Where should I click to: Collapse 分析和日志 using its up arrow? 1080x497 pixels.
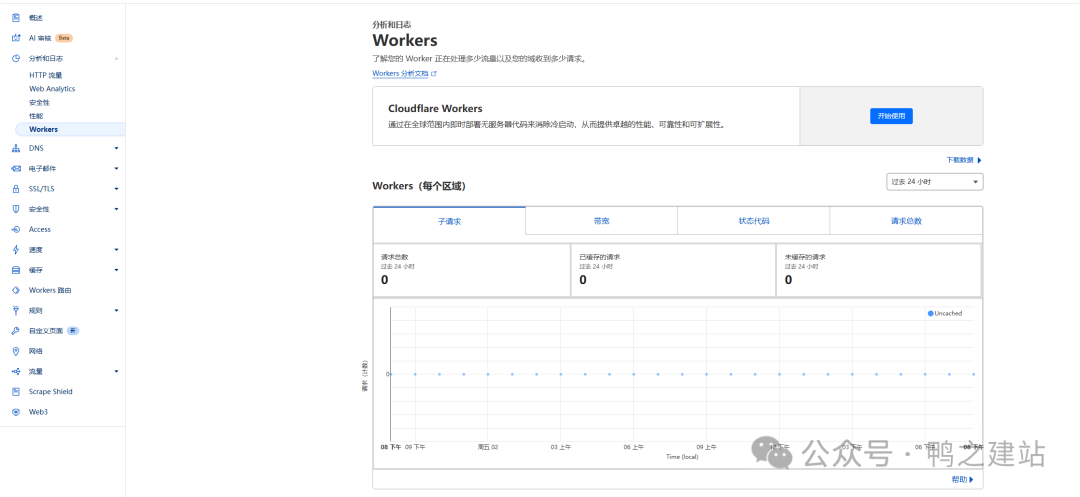tap(116, 59)
